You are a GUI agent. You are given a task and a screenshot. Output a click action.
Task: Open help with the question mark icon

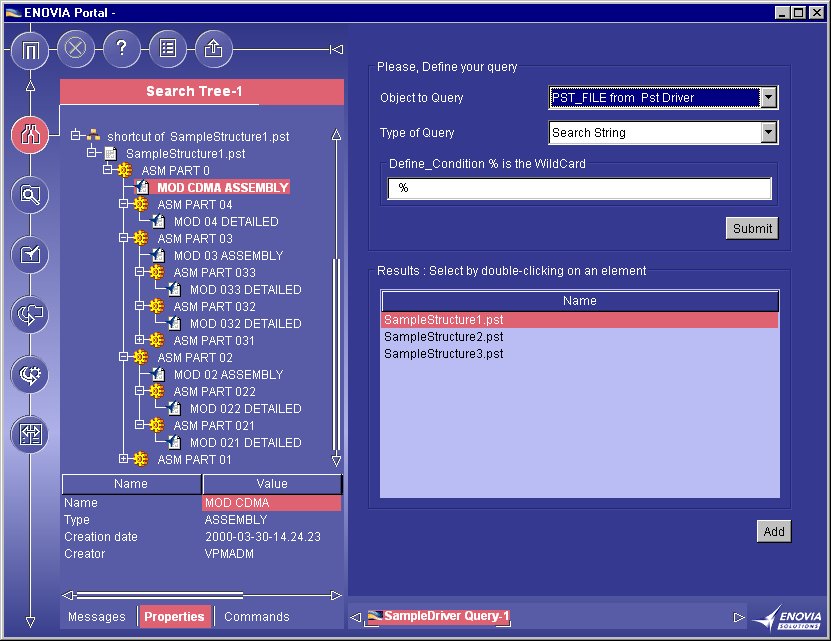pos(121,49)
